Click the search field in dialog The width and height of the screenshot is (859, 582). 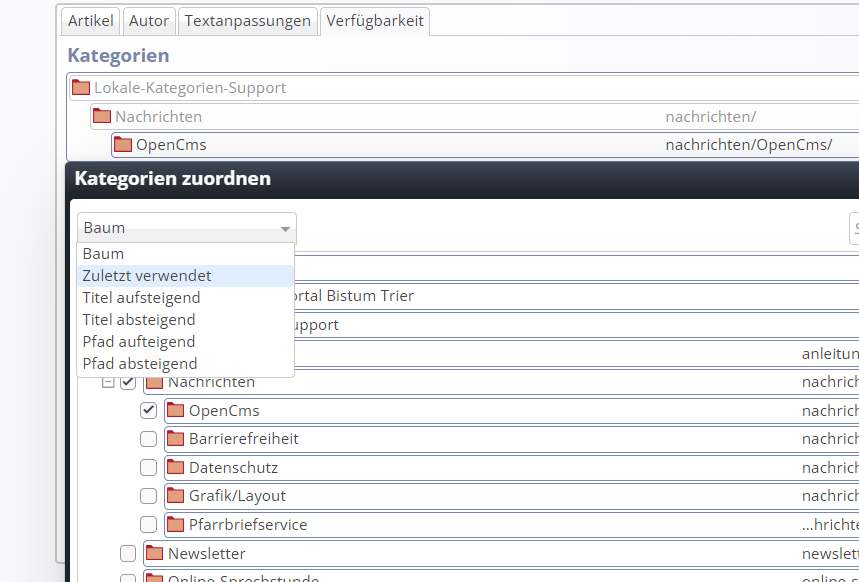[x=853, y=228]
